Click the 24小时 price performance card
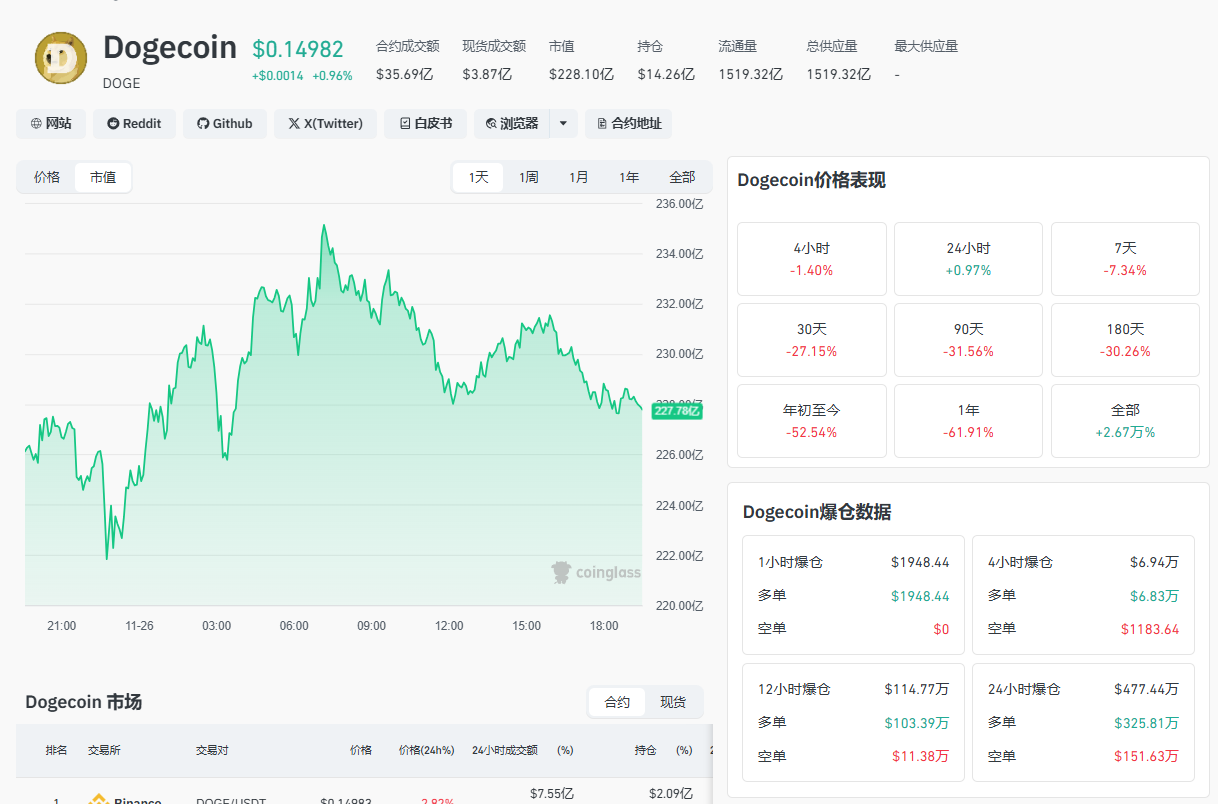Image resolution: width=1218 pixels, height=804 pixels. tap(968, 259)
